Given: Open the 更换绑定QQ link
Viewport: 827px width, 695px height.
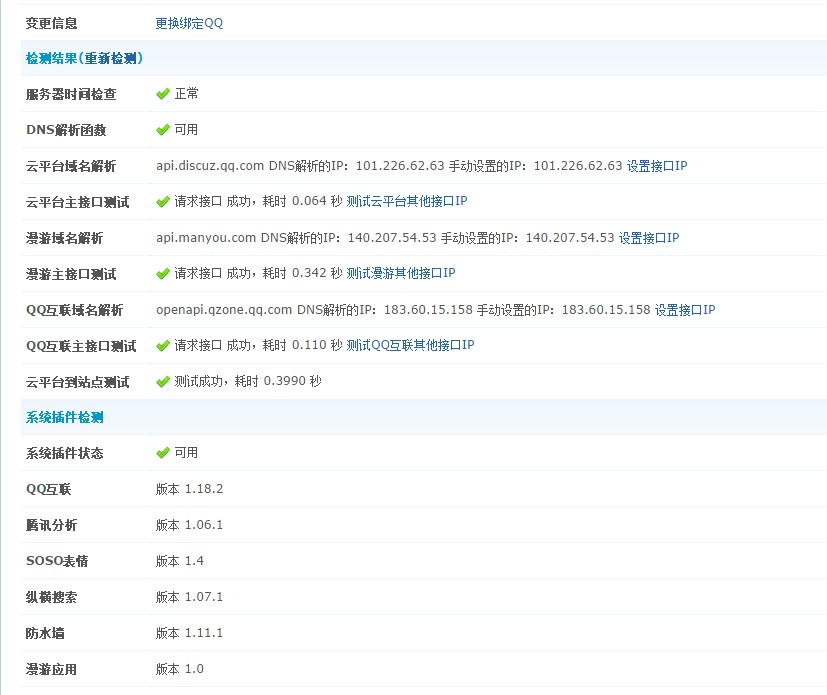Looking at the screenshot, I should (x=189, y=23).
